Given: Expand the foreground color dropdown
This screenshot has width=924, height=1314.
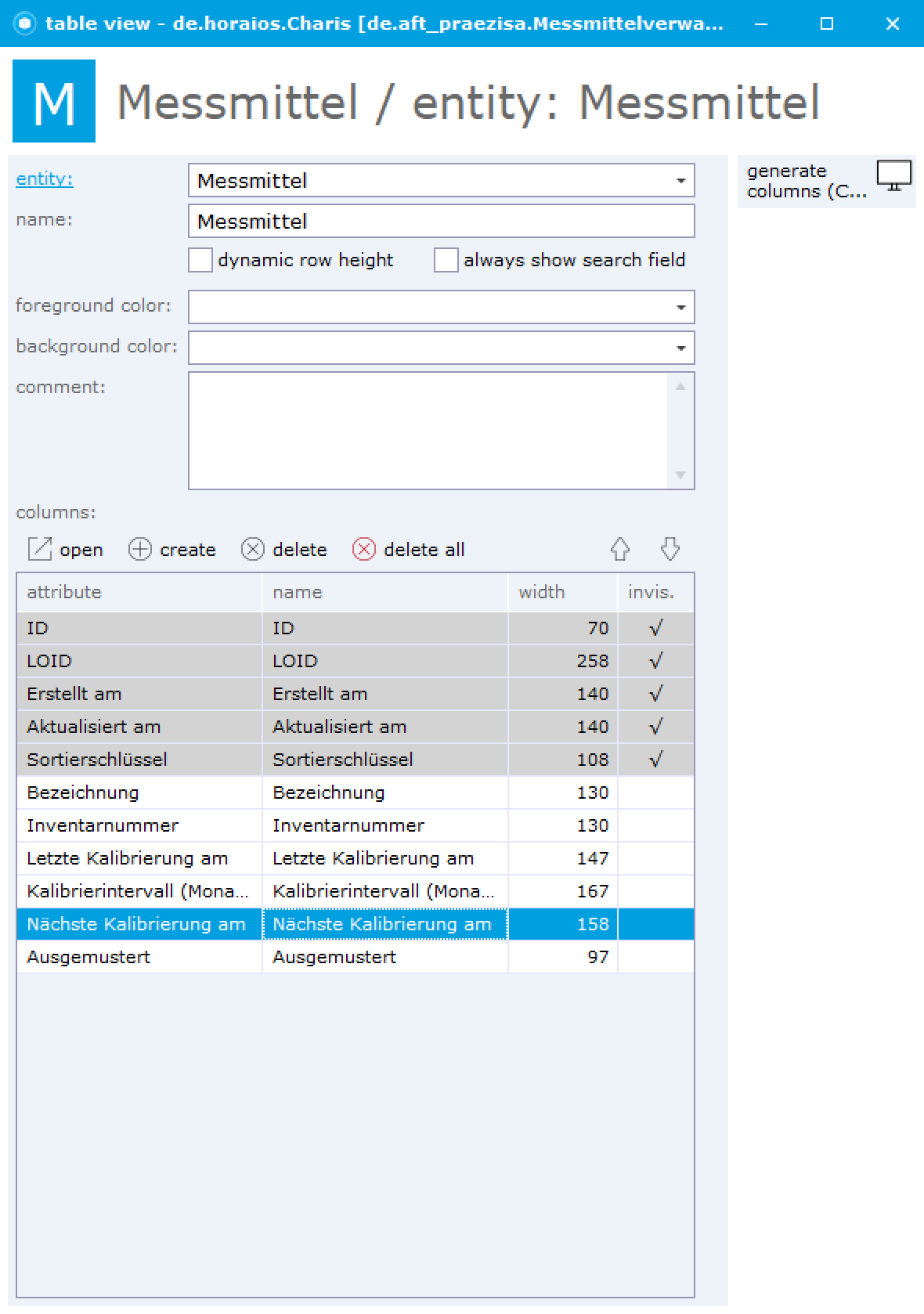Looking at the screenshot, I should pyautogui.click(x=681, y=308).
